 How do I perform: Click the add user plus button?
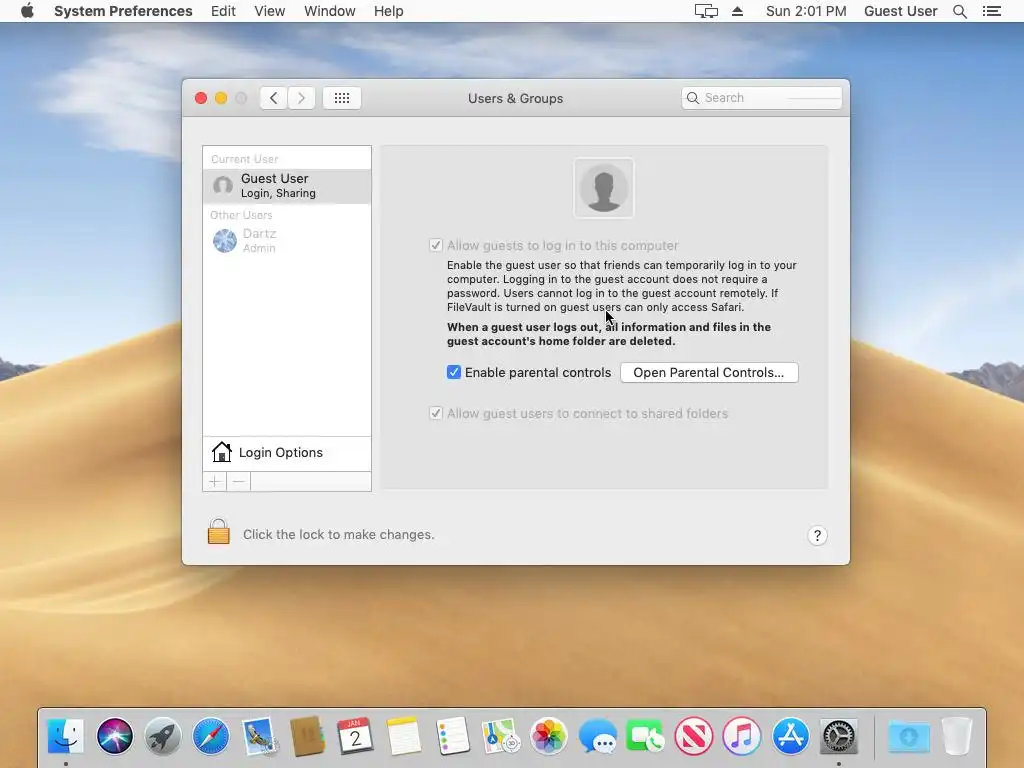pyautogui.click(x=215, y=482)
